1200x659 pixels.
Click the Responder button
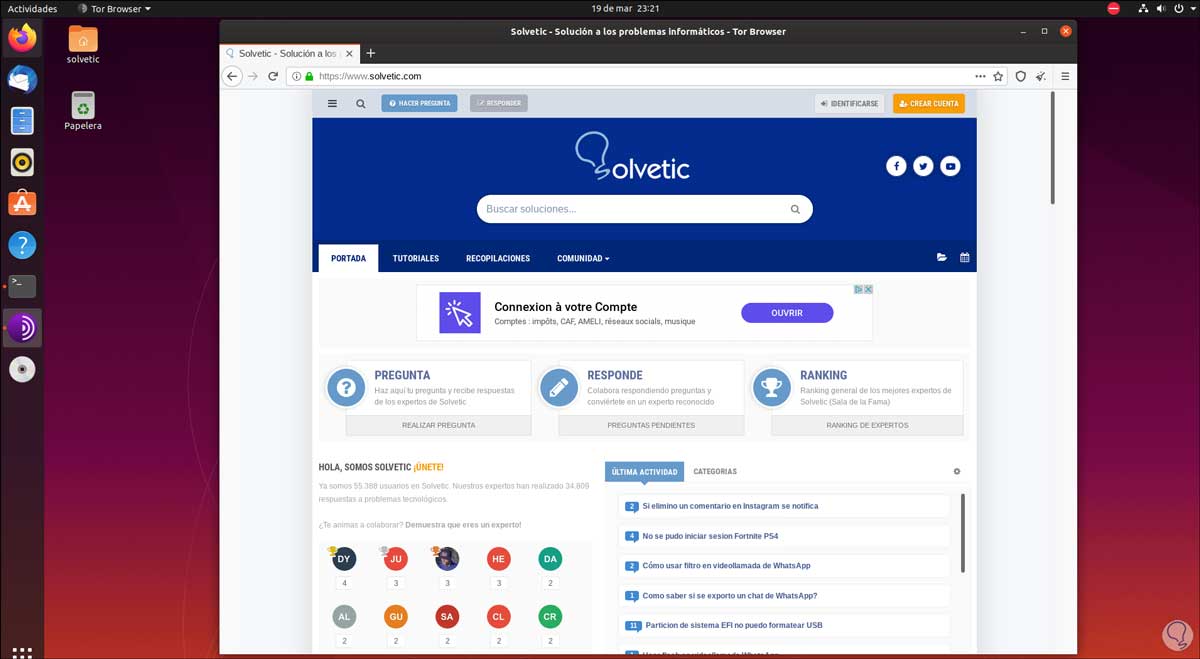pyautogui.click(x=499, y=103)
